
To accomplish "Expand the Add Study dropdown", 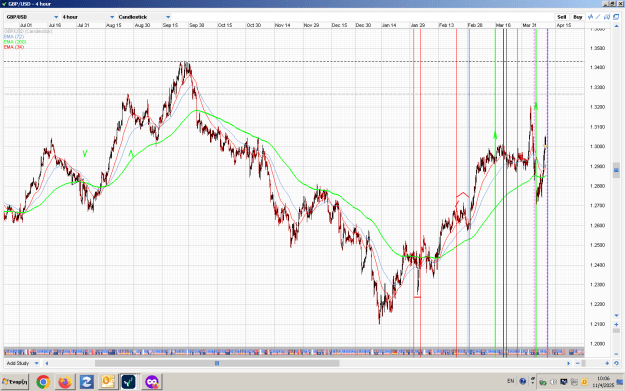I will pos(22,363).
